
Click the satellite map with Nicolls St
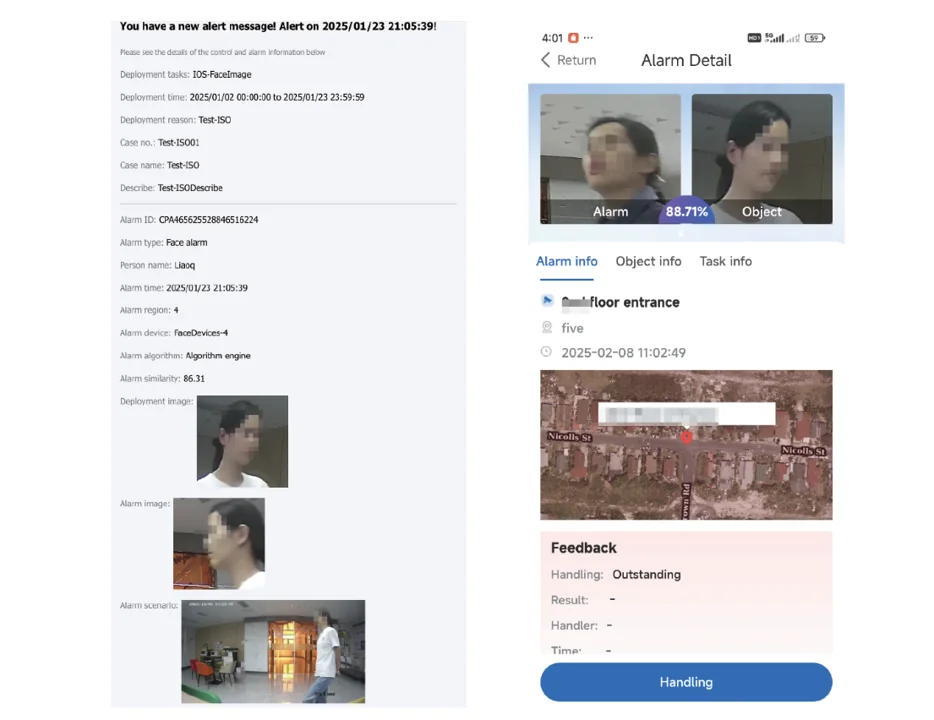(x=686, y=445)
